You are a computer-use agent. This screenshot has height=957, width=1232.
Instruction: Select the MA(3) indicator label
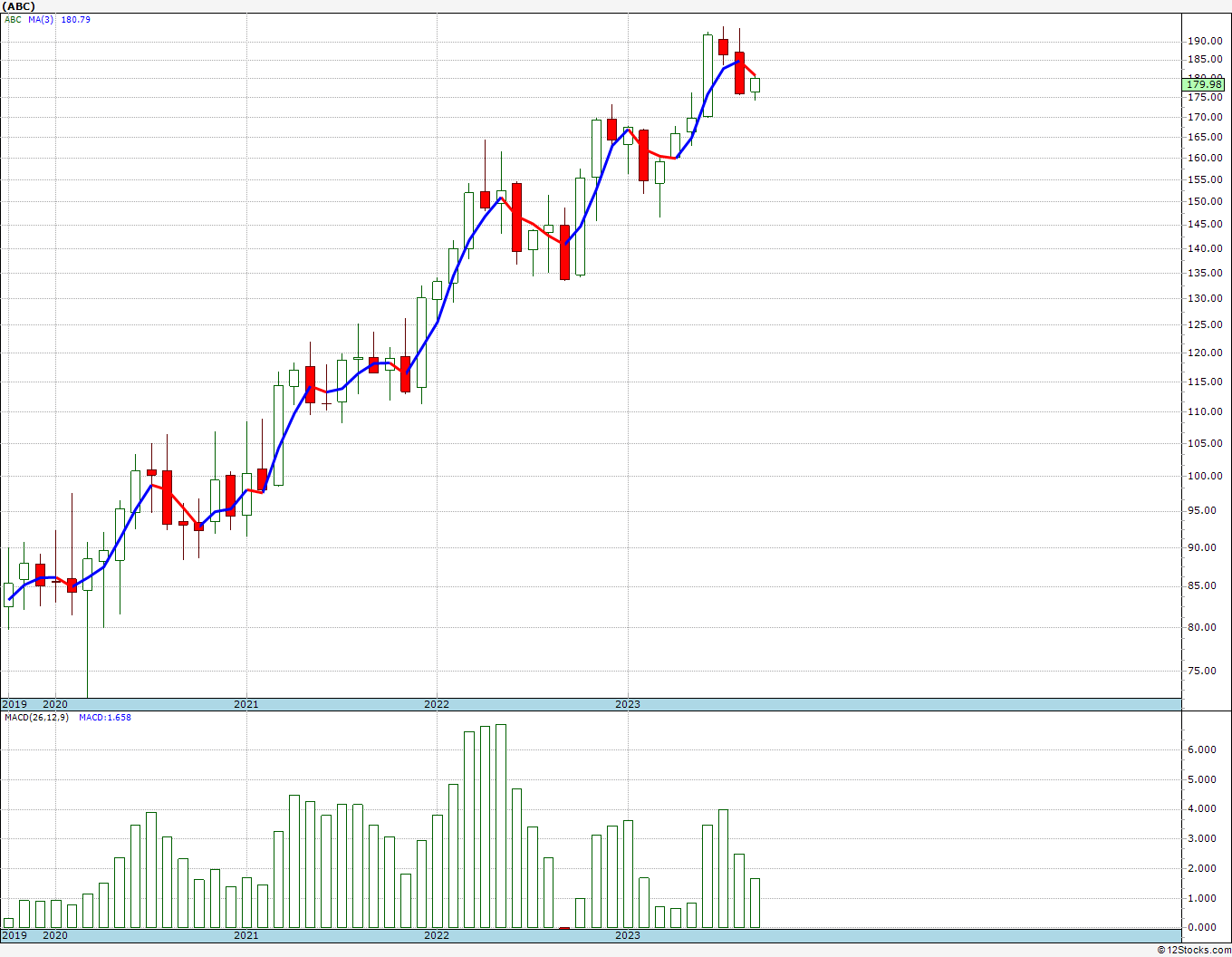41,20
